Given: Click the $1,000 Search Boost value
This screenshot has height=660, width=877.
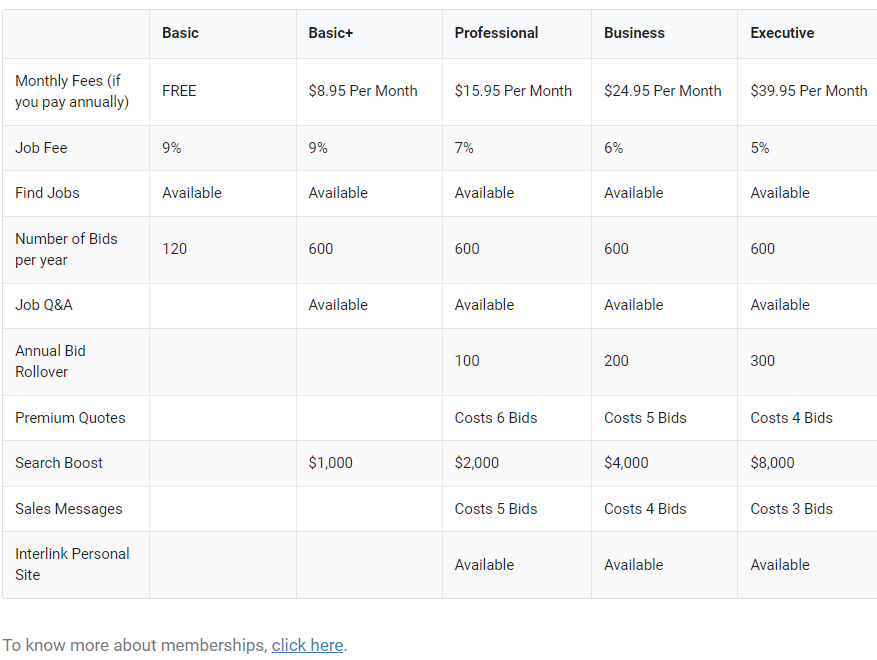Looking at the screenshot, I should pyautogui.click(x=330, y=463).
